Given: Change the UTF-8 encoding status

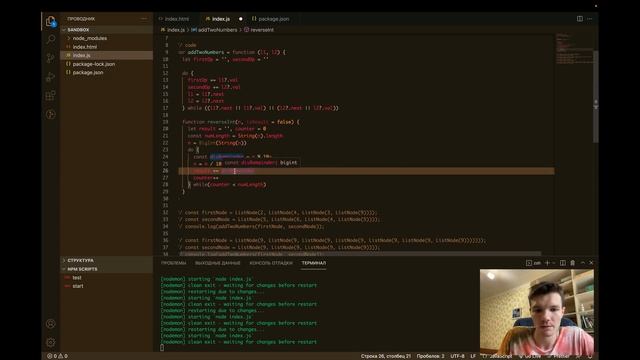Looking at the screenshot, I should click(x=457, y=356).
